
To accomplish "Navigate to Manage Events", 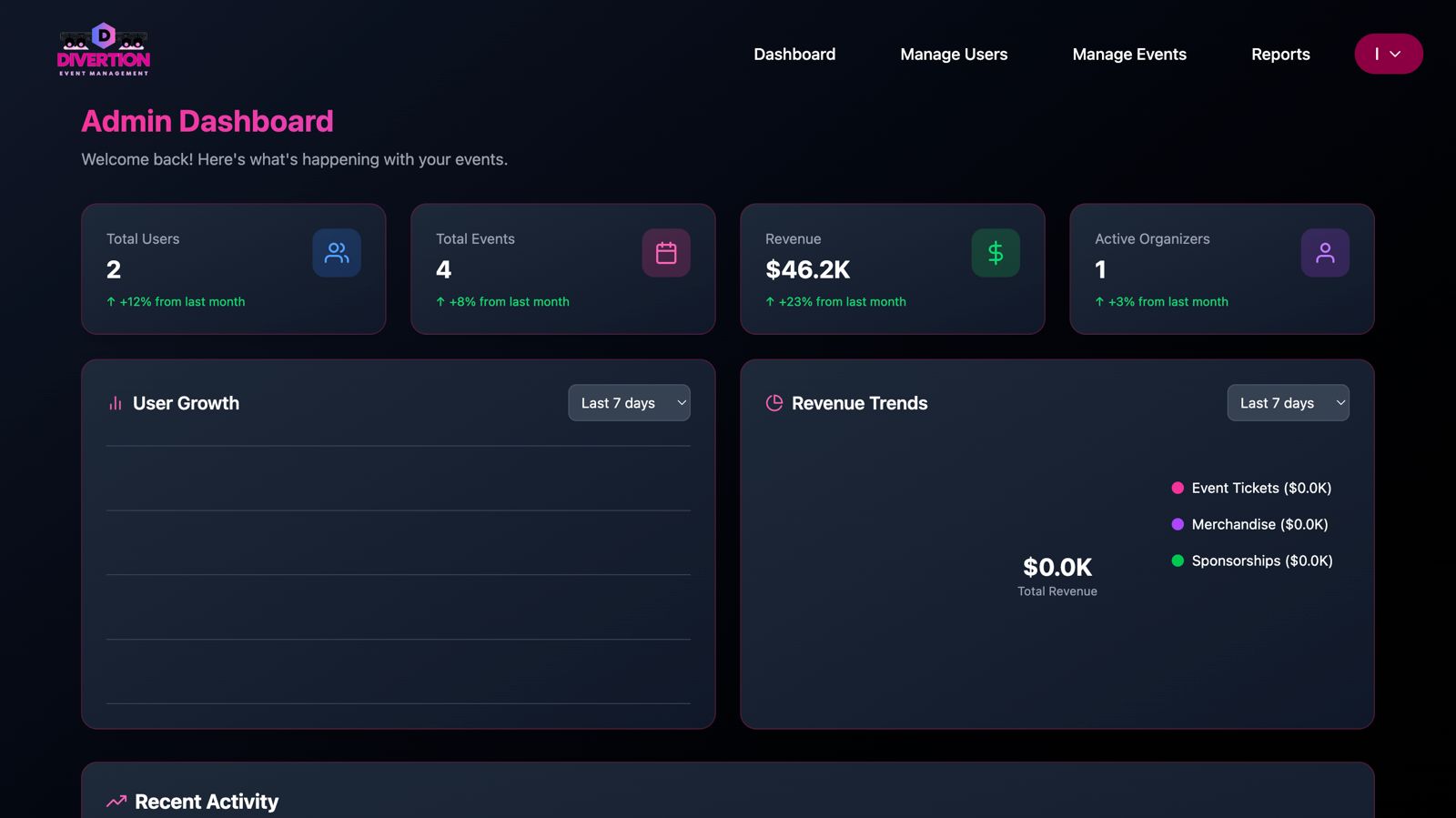I will (1129, 55).
